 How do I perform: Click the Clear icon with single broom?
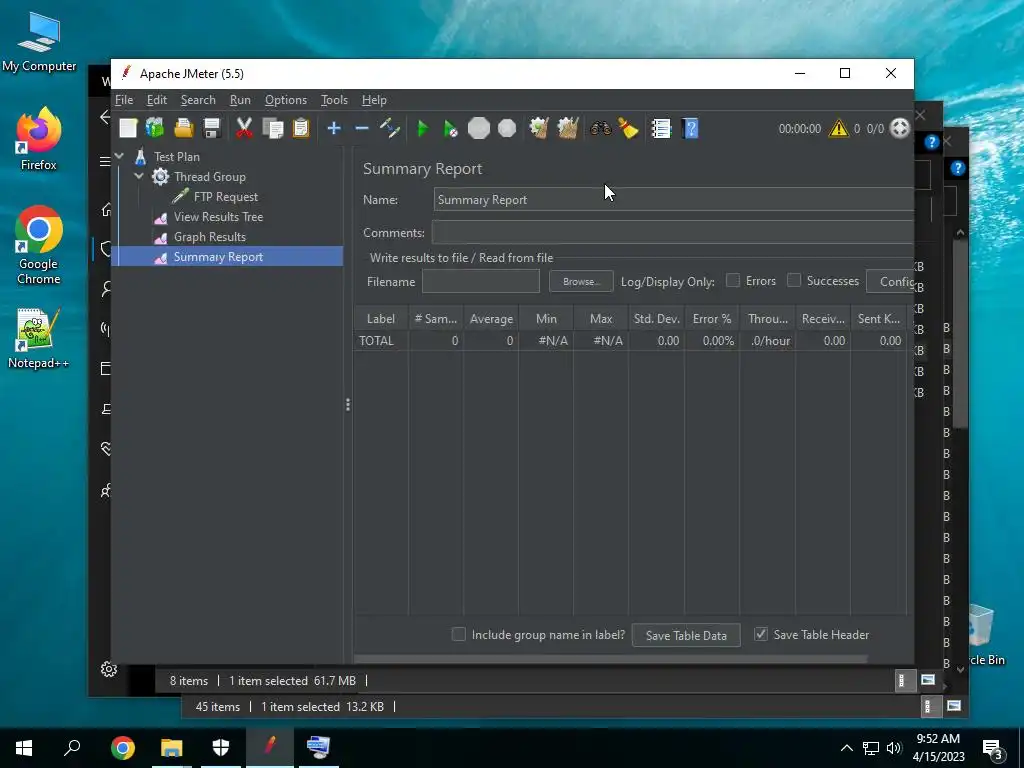(x=539, y=128)
